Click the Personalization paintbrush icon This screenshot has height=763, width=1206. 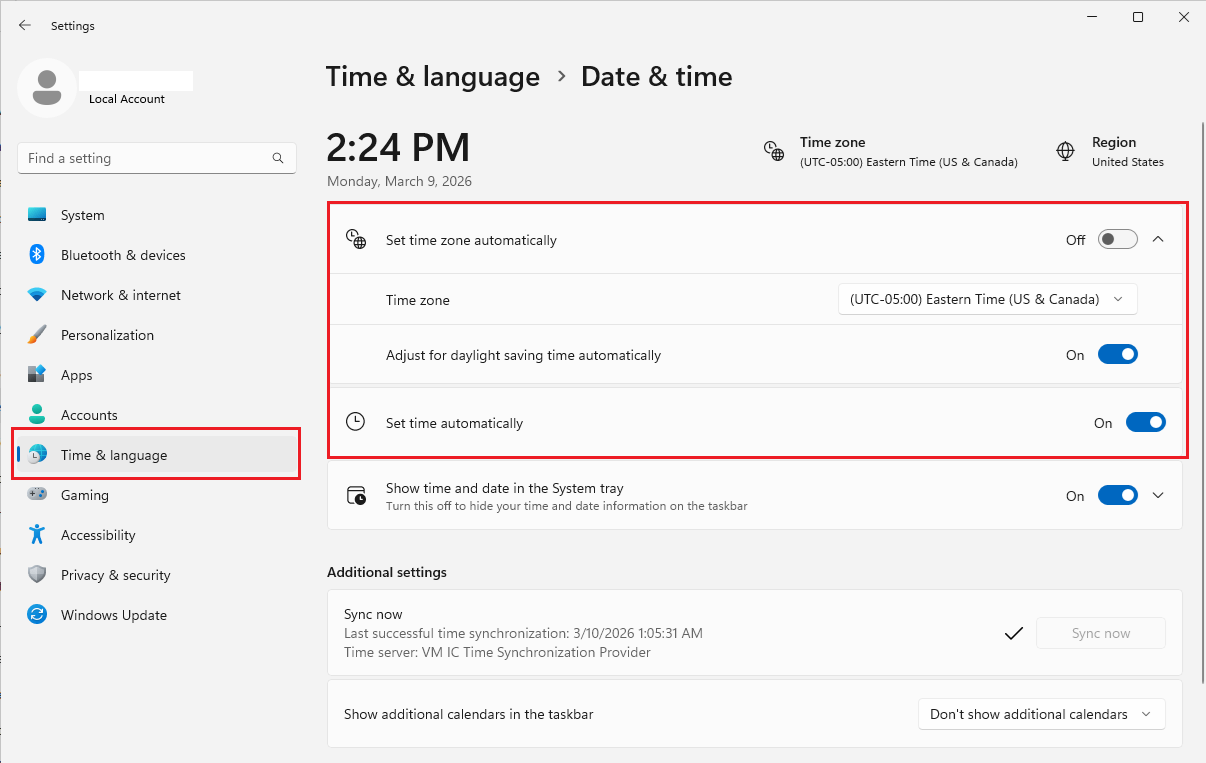(37, 335)
